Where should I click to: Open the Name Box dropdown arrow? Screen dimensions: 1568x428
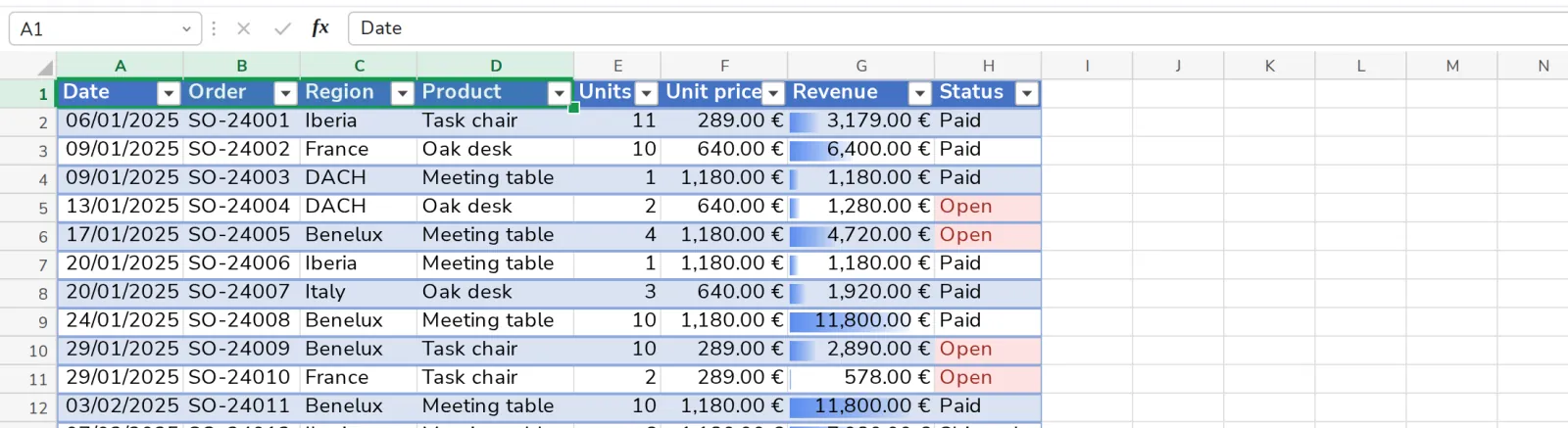point(186,29)
